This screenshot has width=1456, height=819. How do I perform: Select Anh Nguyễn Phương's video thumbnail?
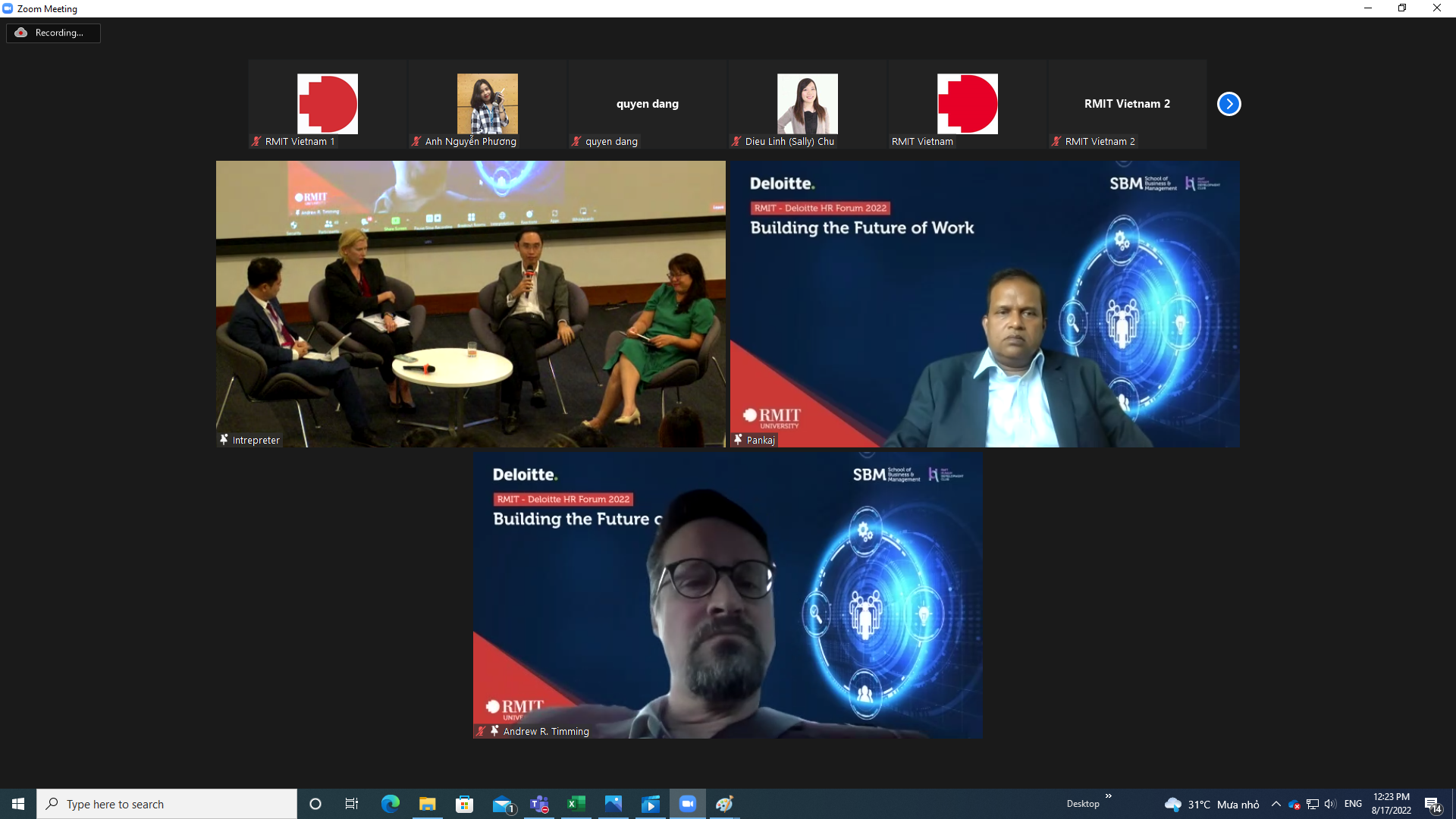coord(488,104)
